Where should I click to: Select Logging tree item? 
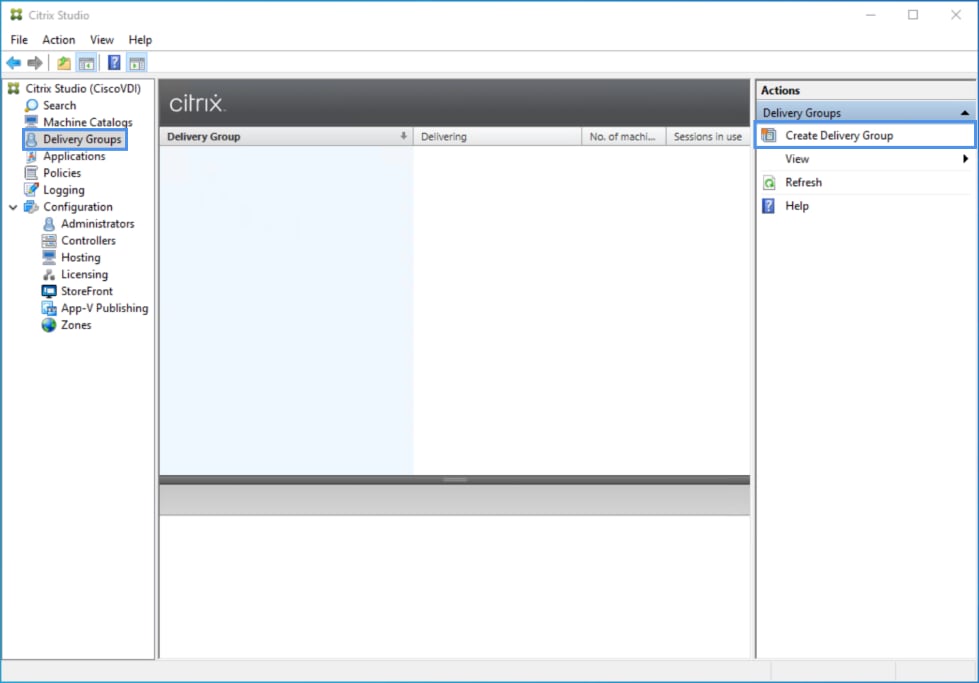pyautogui.click(x=64, y=190)
